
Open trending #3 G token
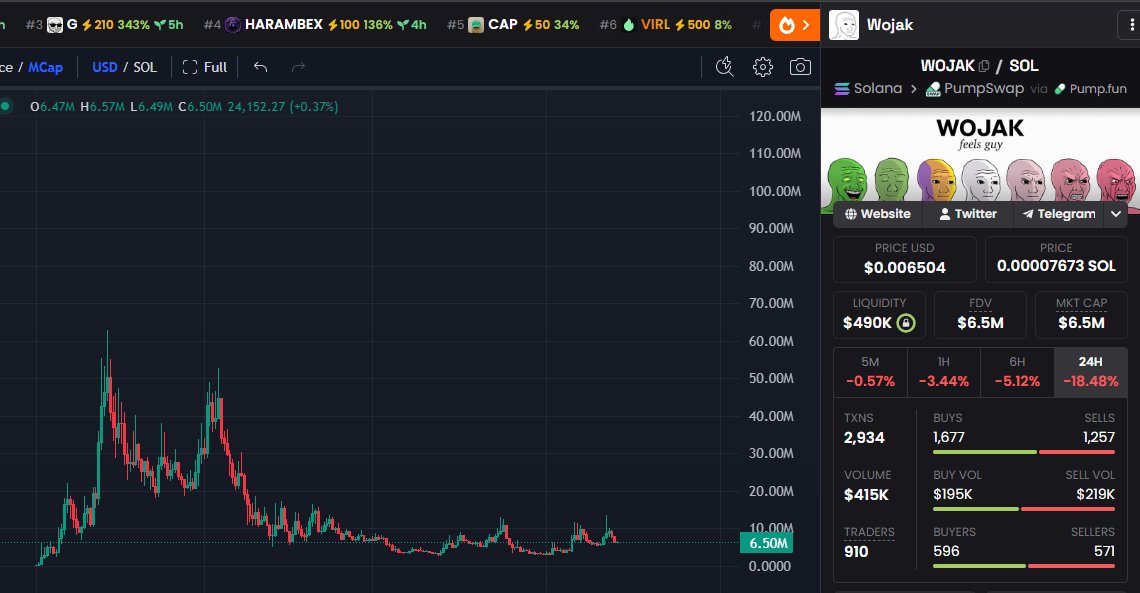[x=104, y=25]
